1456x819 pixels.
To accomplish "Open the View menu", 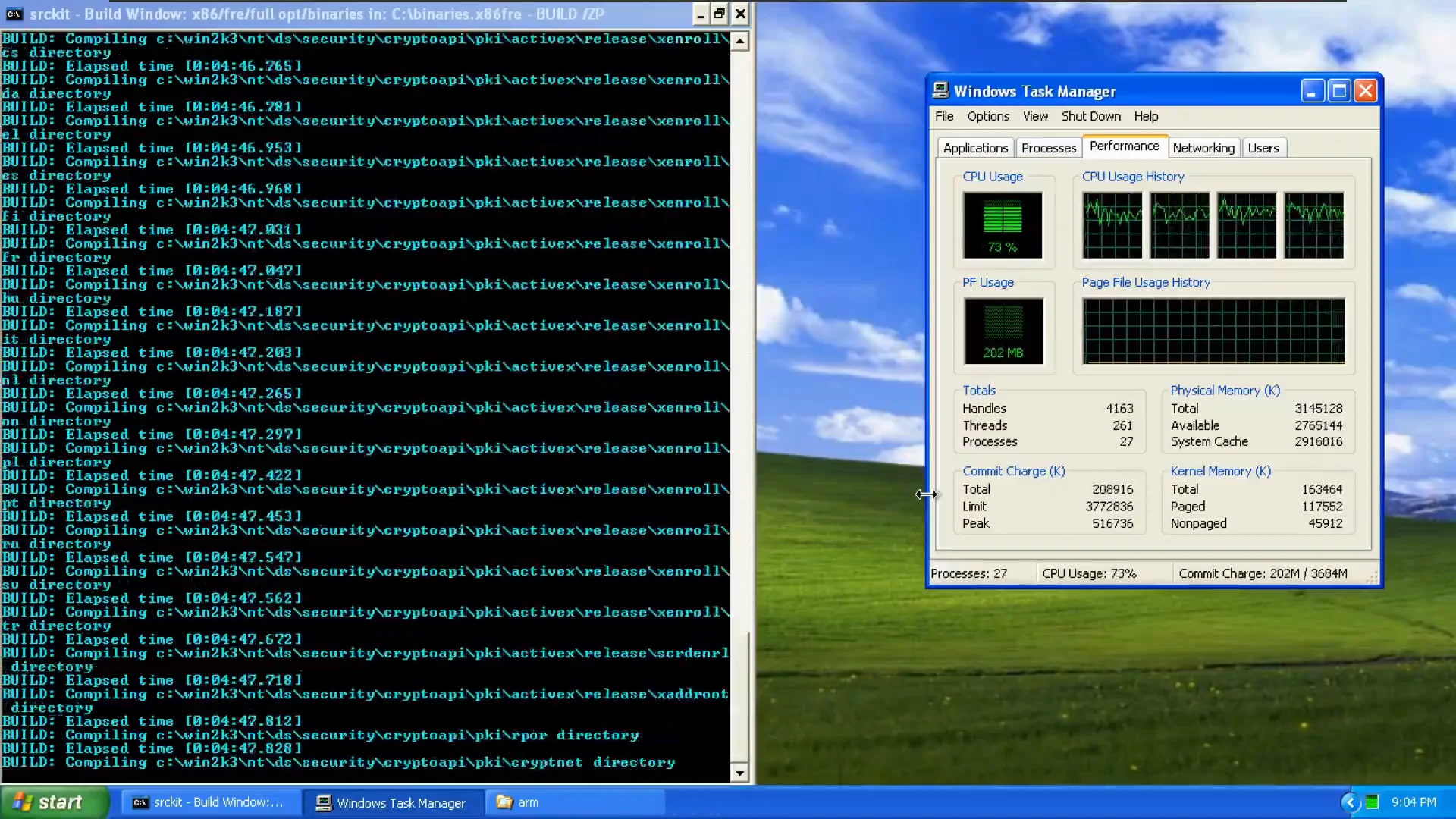I will click(x=1035, y=116).
